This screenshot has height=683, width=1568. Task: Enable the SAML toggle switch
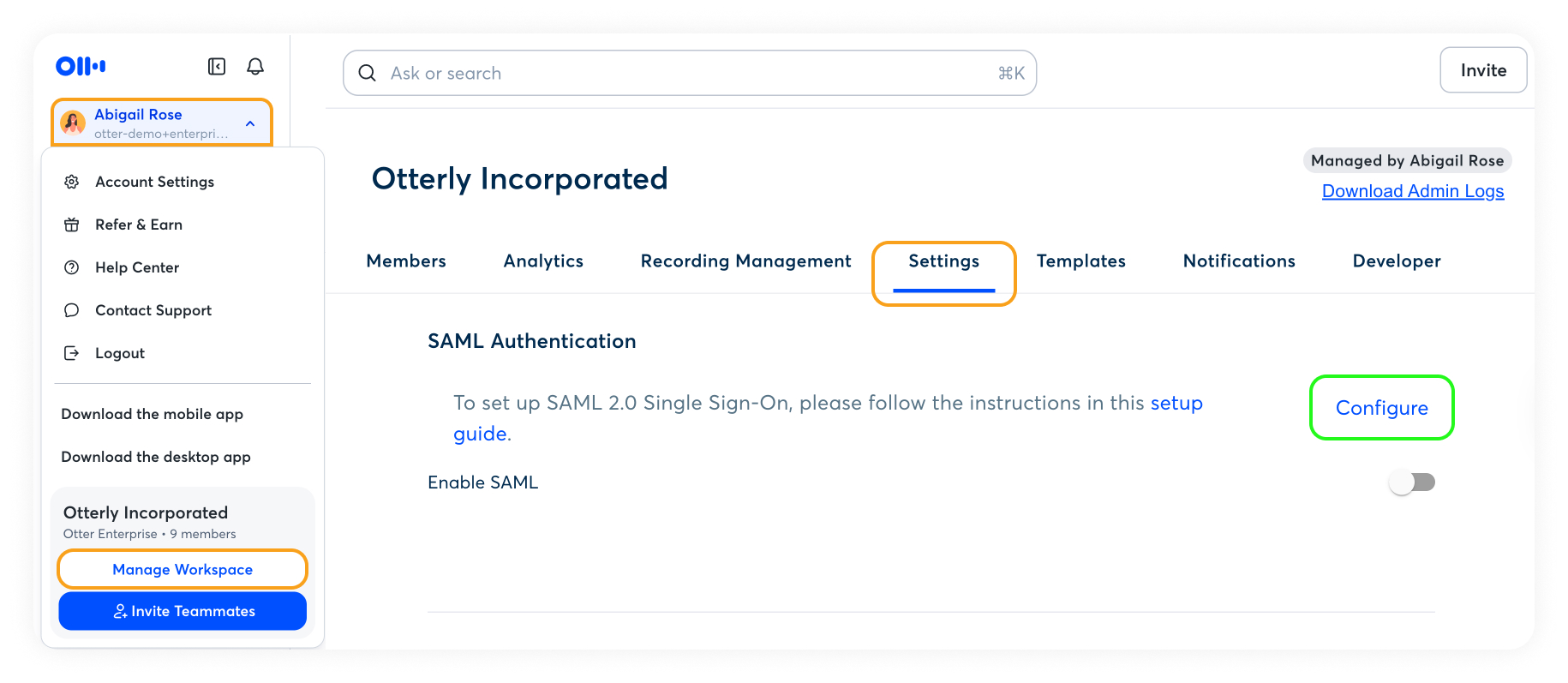click(1411, 482)
